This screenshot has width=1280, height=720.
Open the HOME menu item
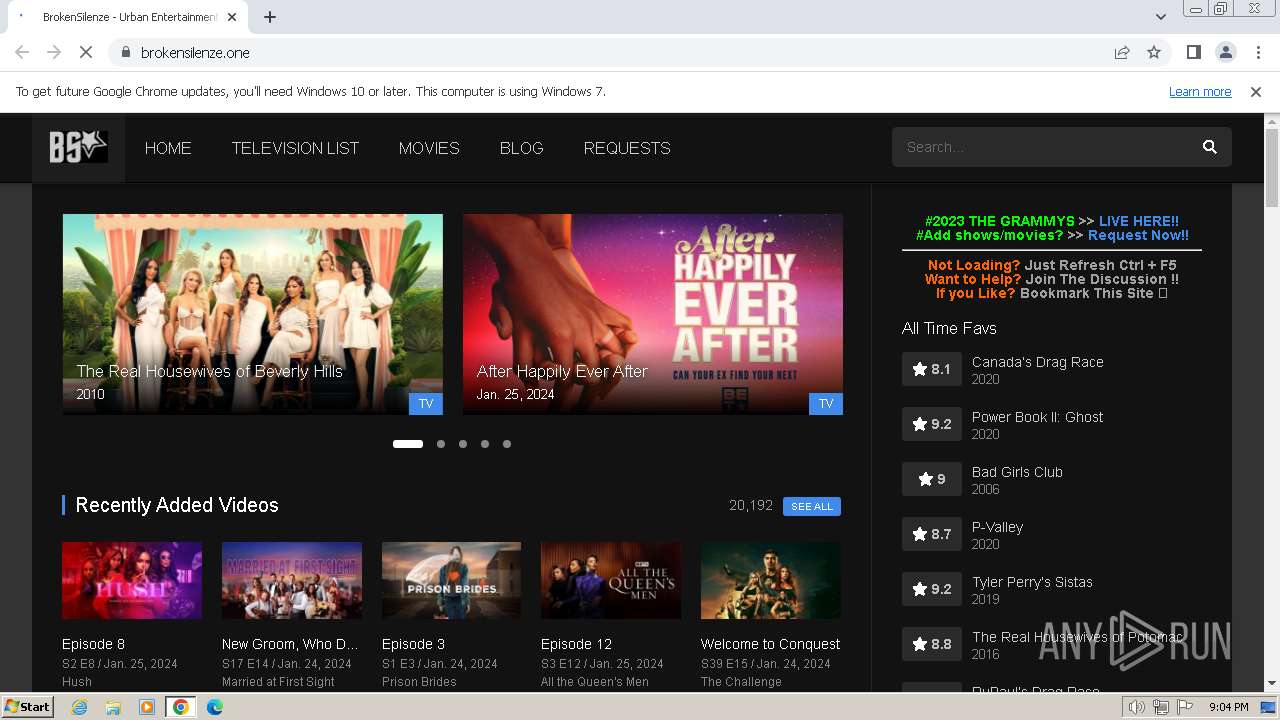pyautogui.click(x=168, y=148)
